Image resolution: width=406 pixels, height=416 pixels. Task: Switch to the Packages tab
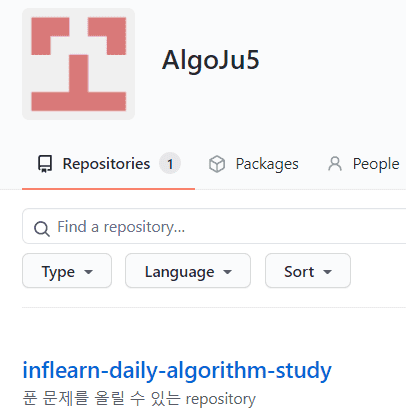point(254,164)
